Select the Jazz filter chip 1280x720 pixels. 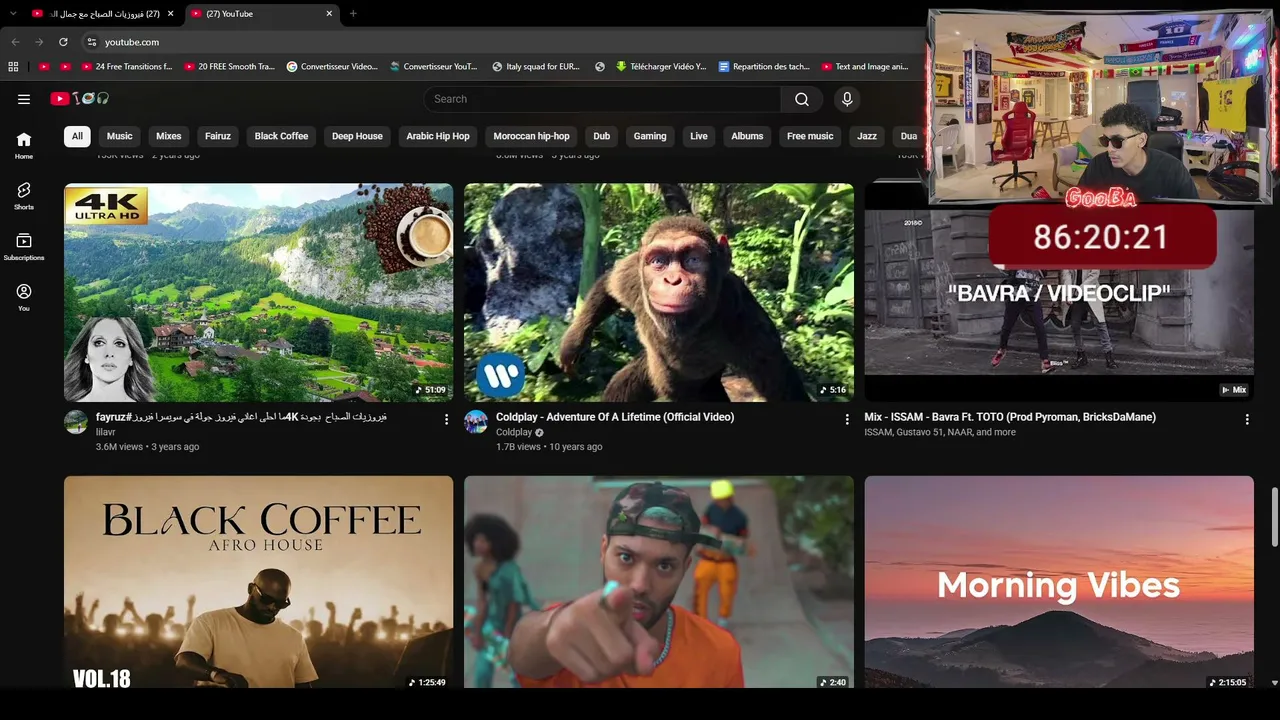[867, 136]
